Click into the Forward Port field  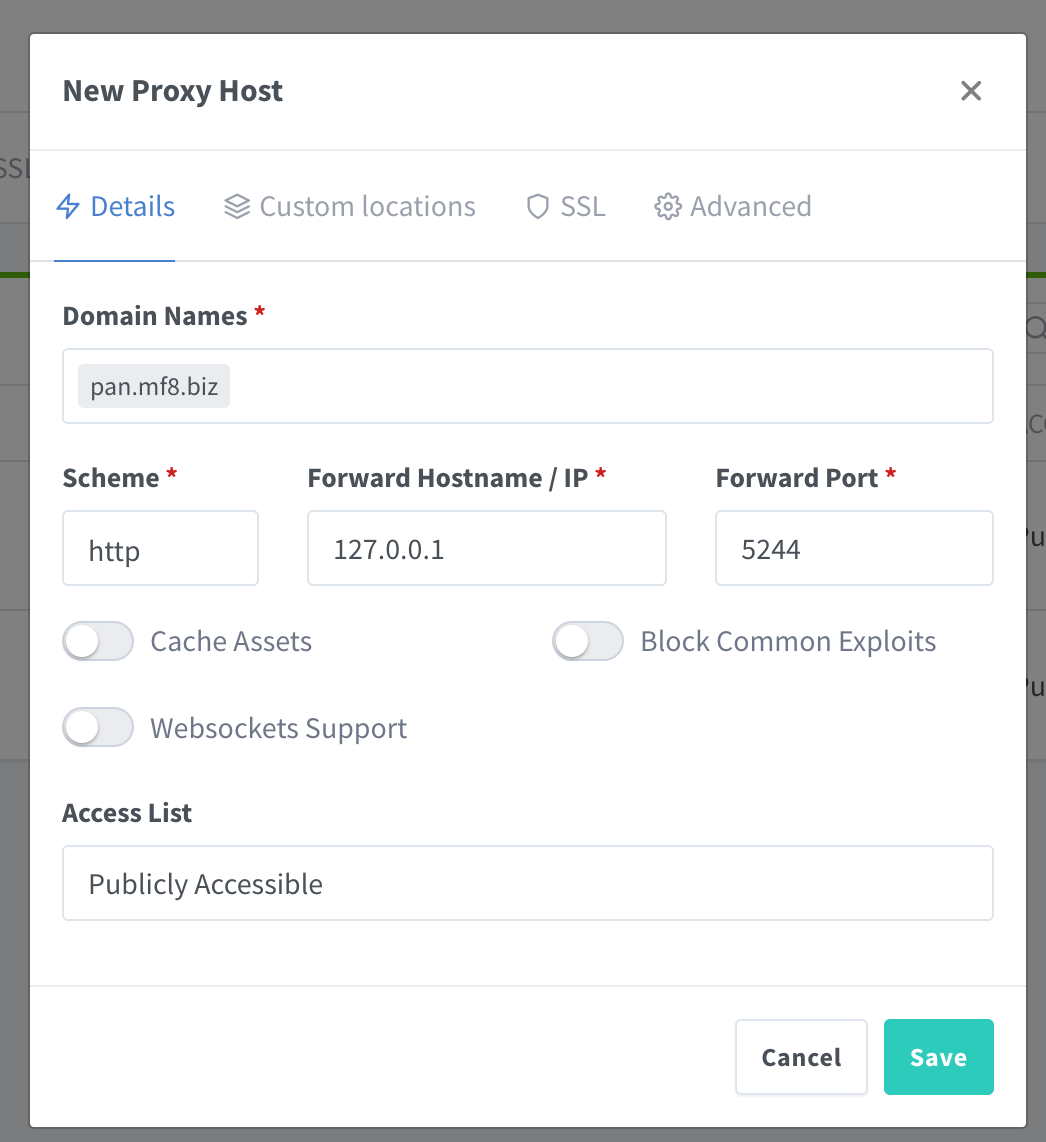[x=853, y=549]
